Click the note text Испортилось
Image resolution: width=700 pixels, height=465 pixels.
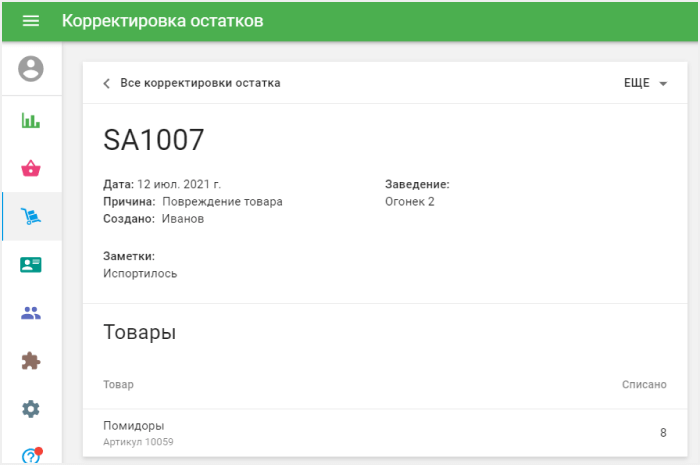(x=140, y=274)
